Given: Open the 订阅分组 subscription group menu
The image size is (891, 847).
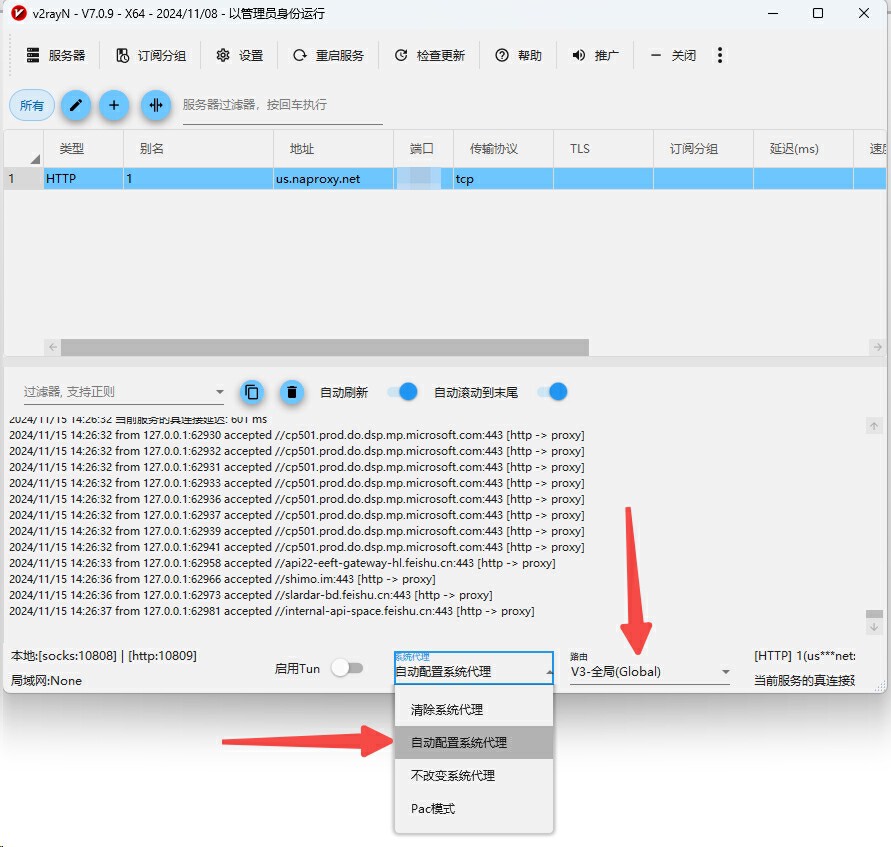Looking at the screenshot, I should click(151, 55).
